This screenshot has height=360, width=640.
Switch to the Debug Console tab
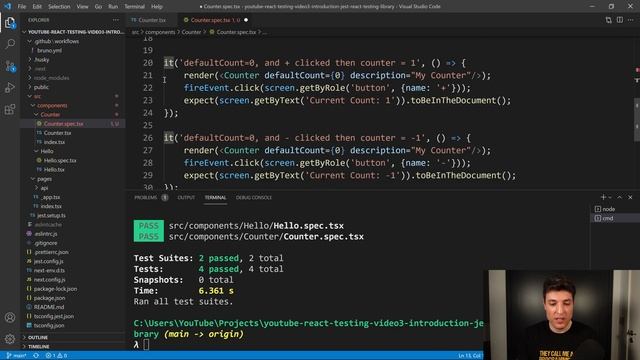[253, 198]
